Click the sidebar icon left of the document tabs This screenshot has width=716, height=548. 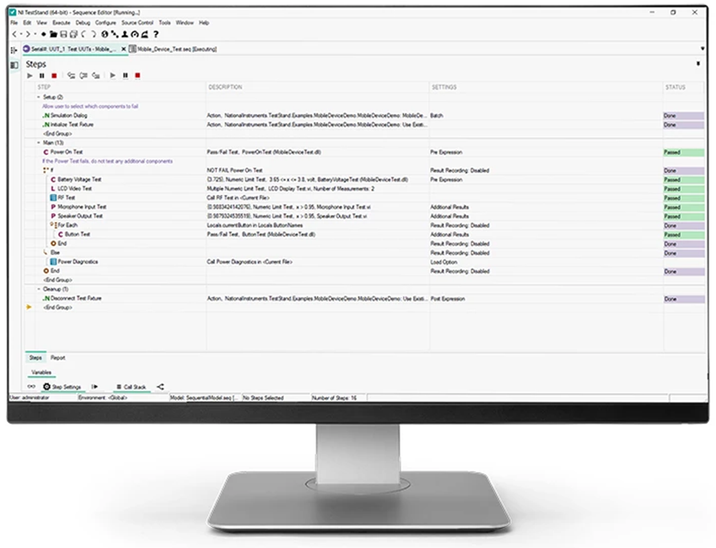coord(14,50)
